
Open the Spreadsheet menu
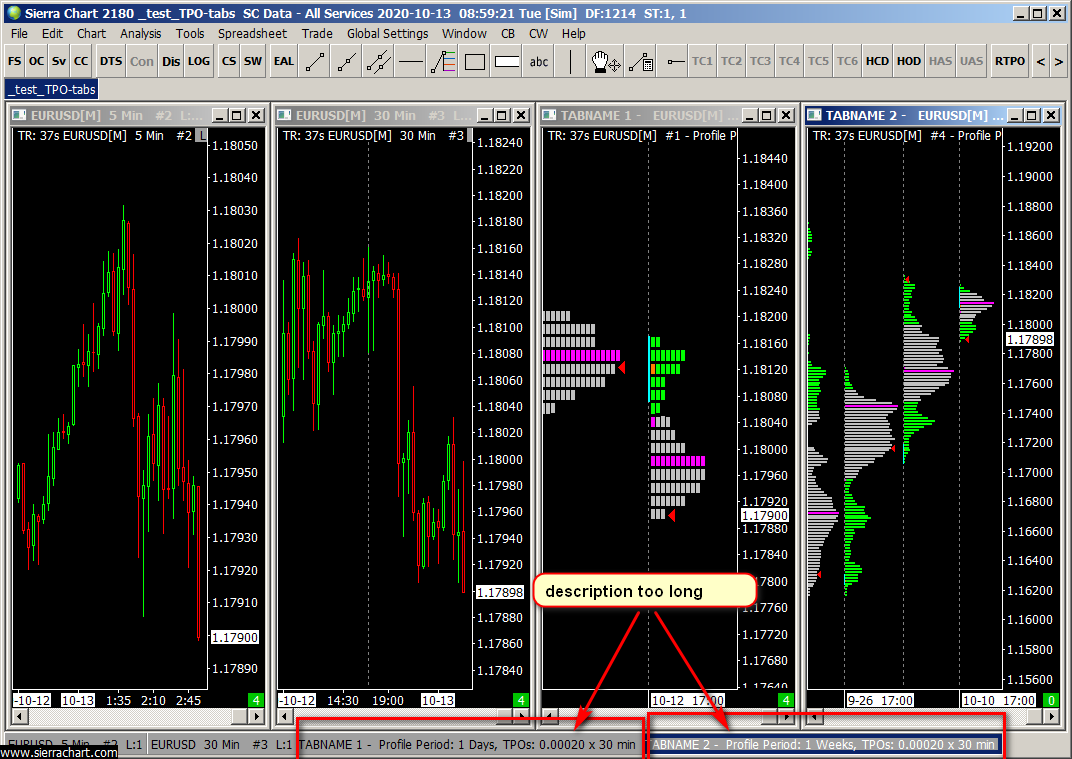pyautogui.click(x=252, y=34)
